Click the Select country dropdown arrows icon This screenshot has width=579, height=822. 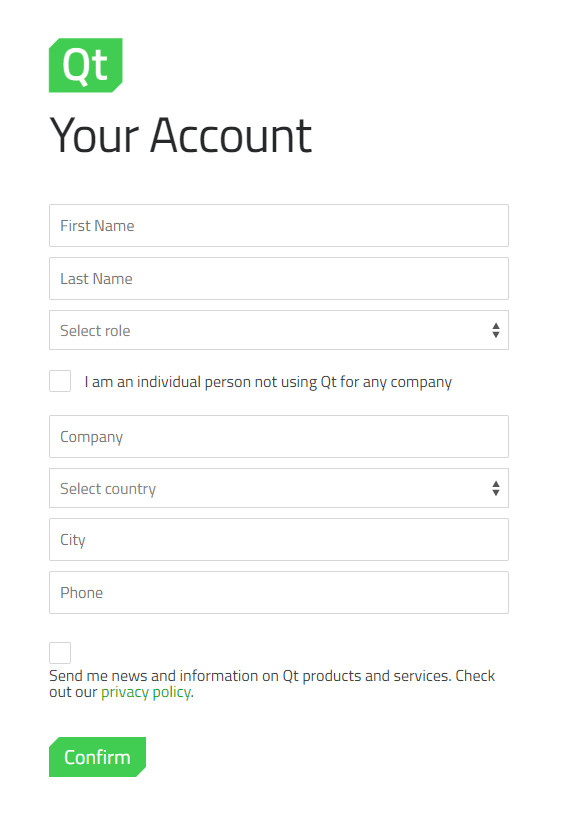click(496, 488)
